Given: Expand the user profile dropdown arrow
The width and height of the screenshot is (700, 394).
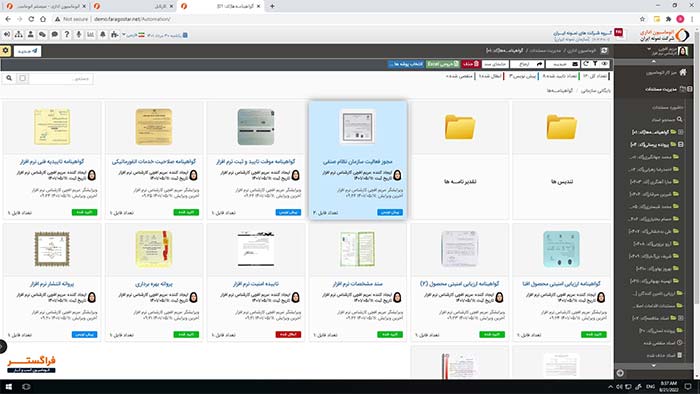Looking at the screenshot, I should (649, 49).
